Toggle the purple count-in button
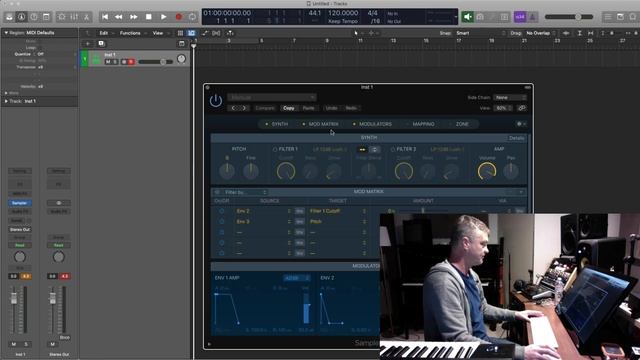The height and width of the screenshot is (360, 640). (x=520, y=17)
